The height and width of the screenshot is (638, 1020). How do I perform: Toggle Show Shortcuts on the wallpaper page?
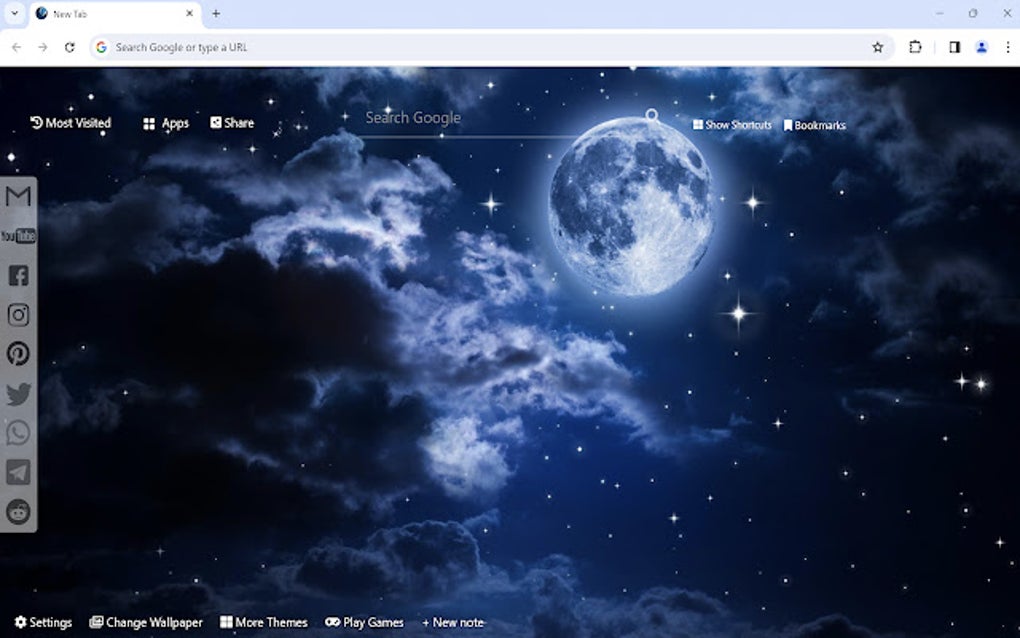pos(731,124)
